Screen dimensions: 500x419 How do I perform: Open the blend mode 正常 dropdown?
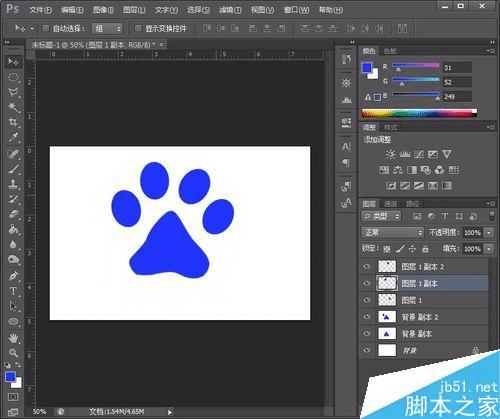(x=393, y=232)
